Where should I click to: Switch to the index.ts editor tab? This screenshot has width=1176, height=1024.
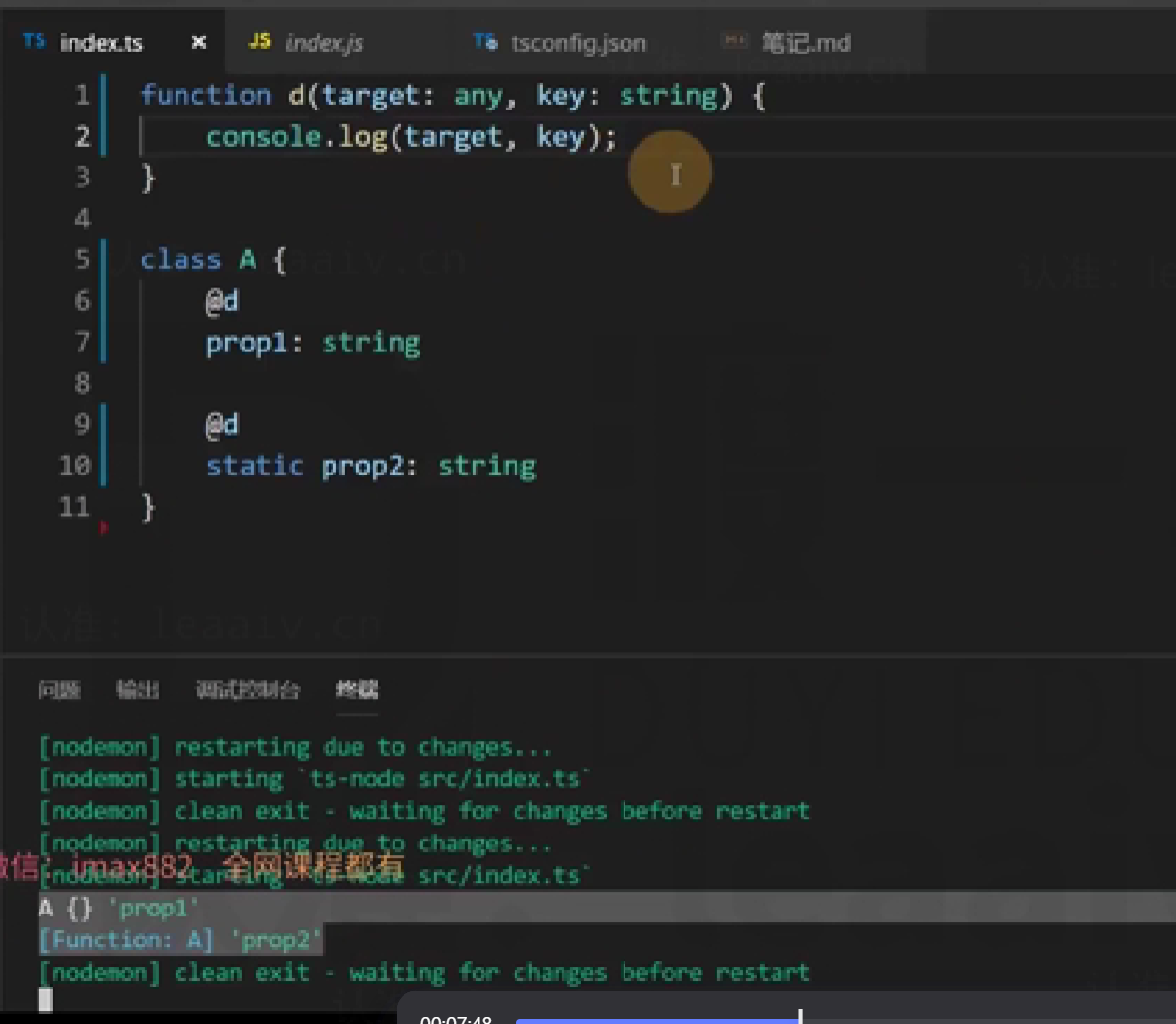[x=112, y=42]
